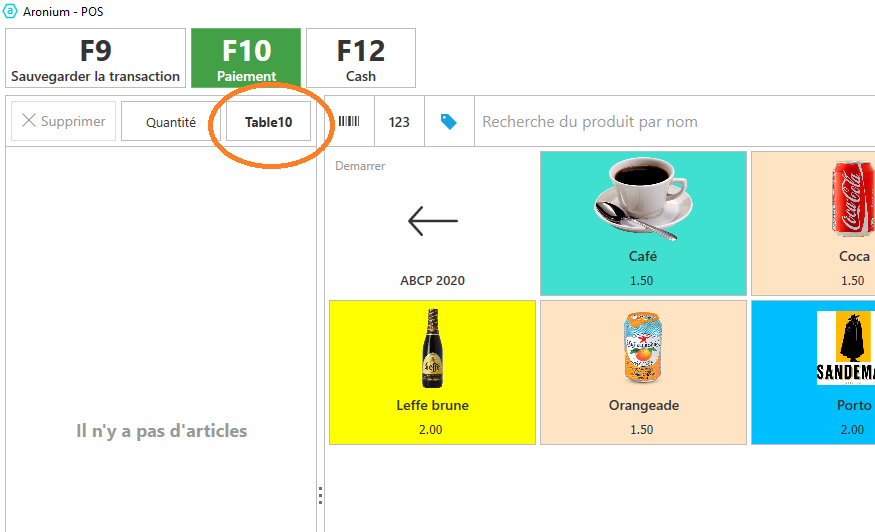Select the Café coffee cup image

[642, 201]
